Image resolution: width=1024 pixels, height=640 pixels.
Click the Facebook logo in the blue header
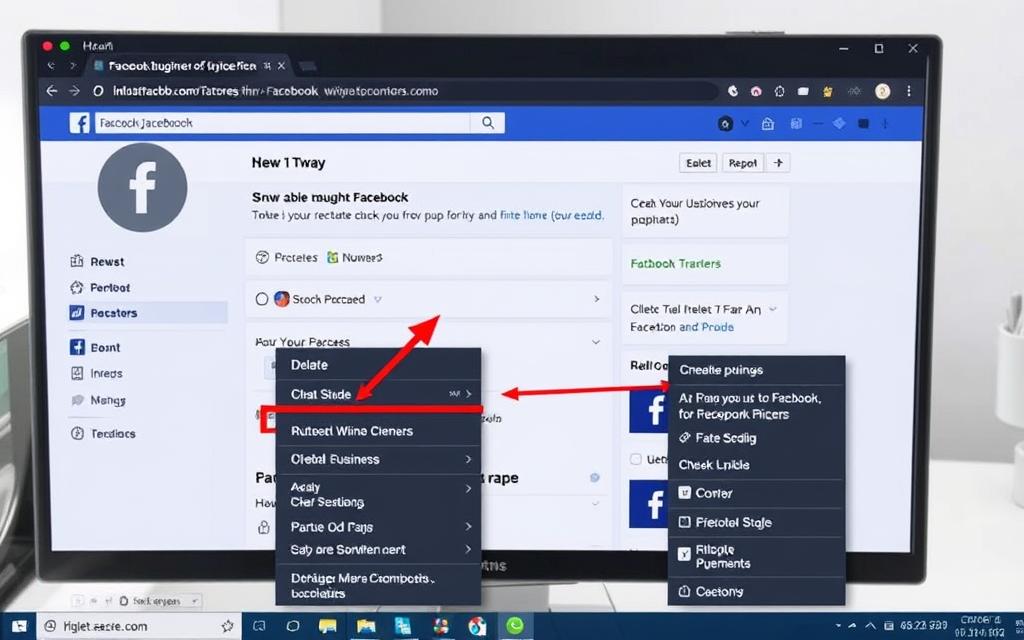click(x=79, y=123)
